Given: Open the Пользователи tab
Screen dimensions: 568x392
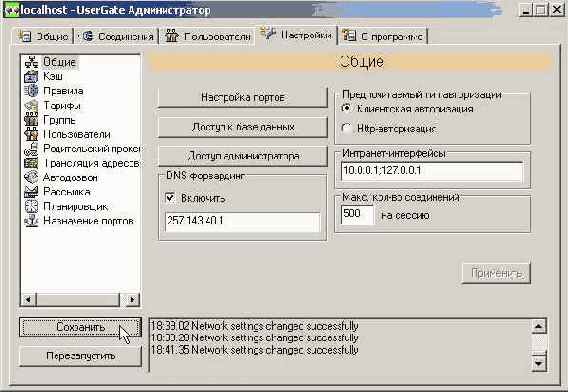Looking at the screenshot, I should (x=208, y=36).
